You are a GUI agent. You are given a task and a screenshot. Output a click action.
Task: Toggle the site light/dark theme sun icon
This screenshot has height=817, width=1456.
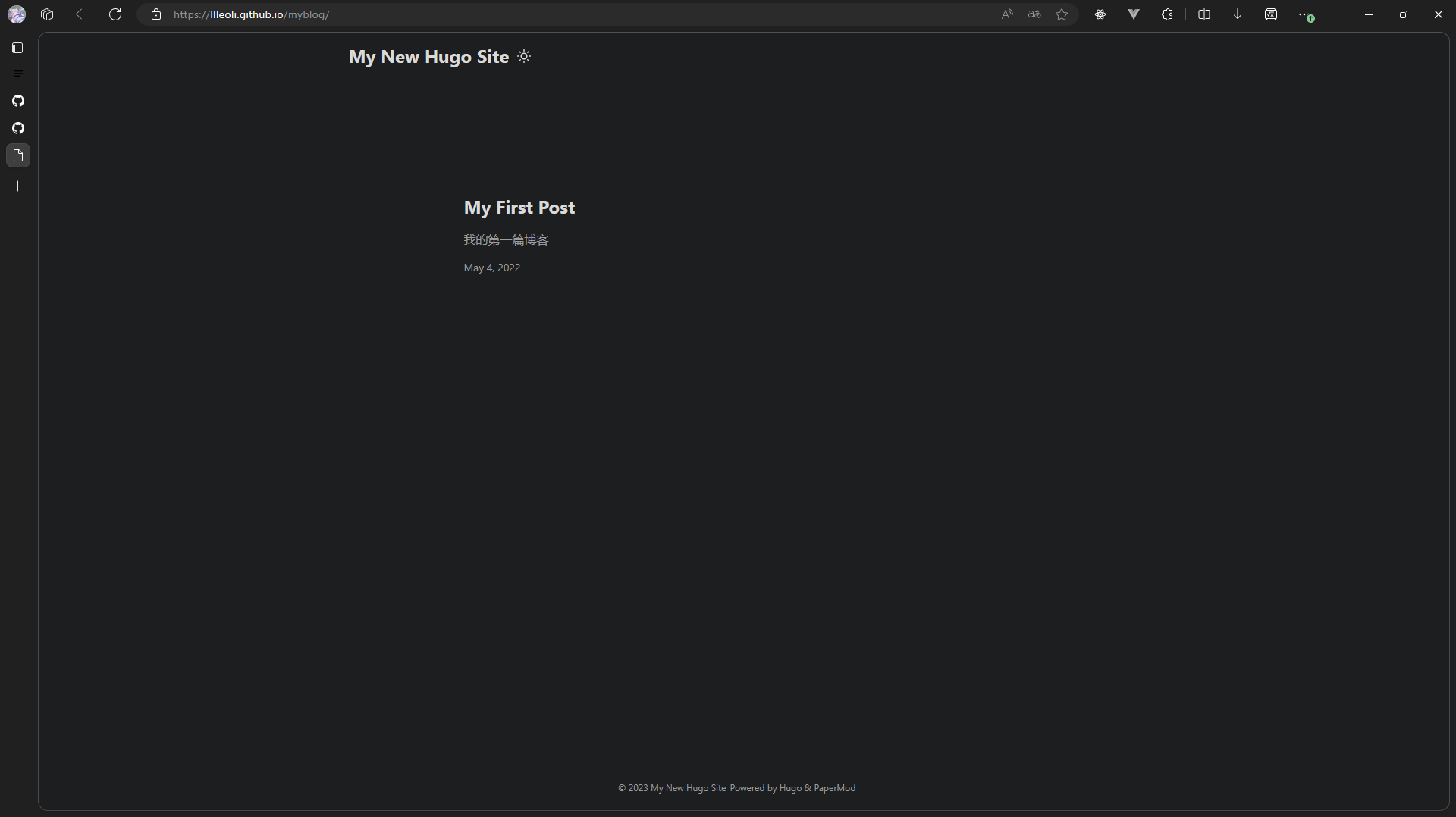[x=524, y=57]
